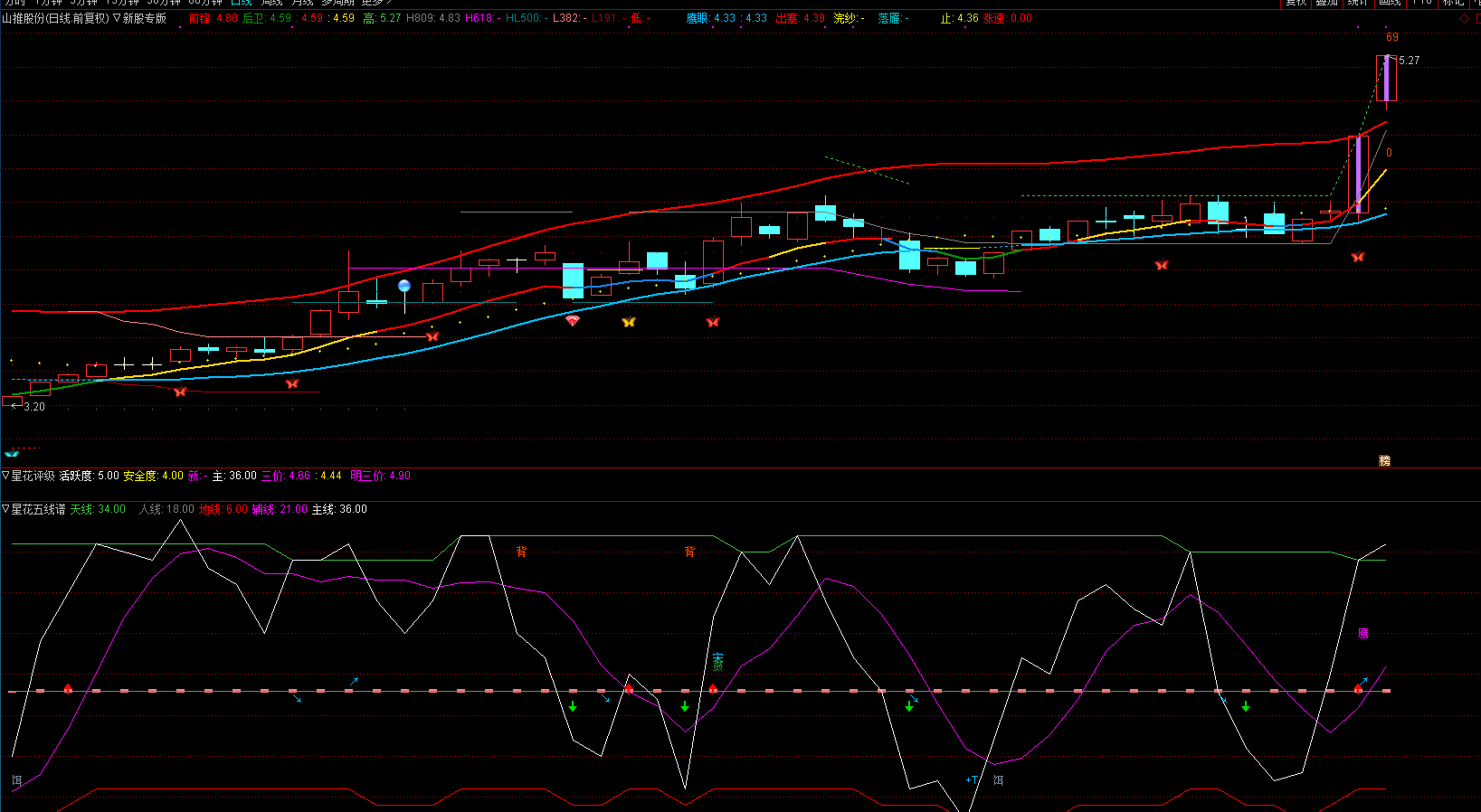Click the 5.27 high price label
The height and width of the screenshot is (812, 1481).
[x=1410, y=61]
